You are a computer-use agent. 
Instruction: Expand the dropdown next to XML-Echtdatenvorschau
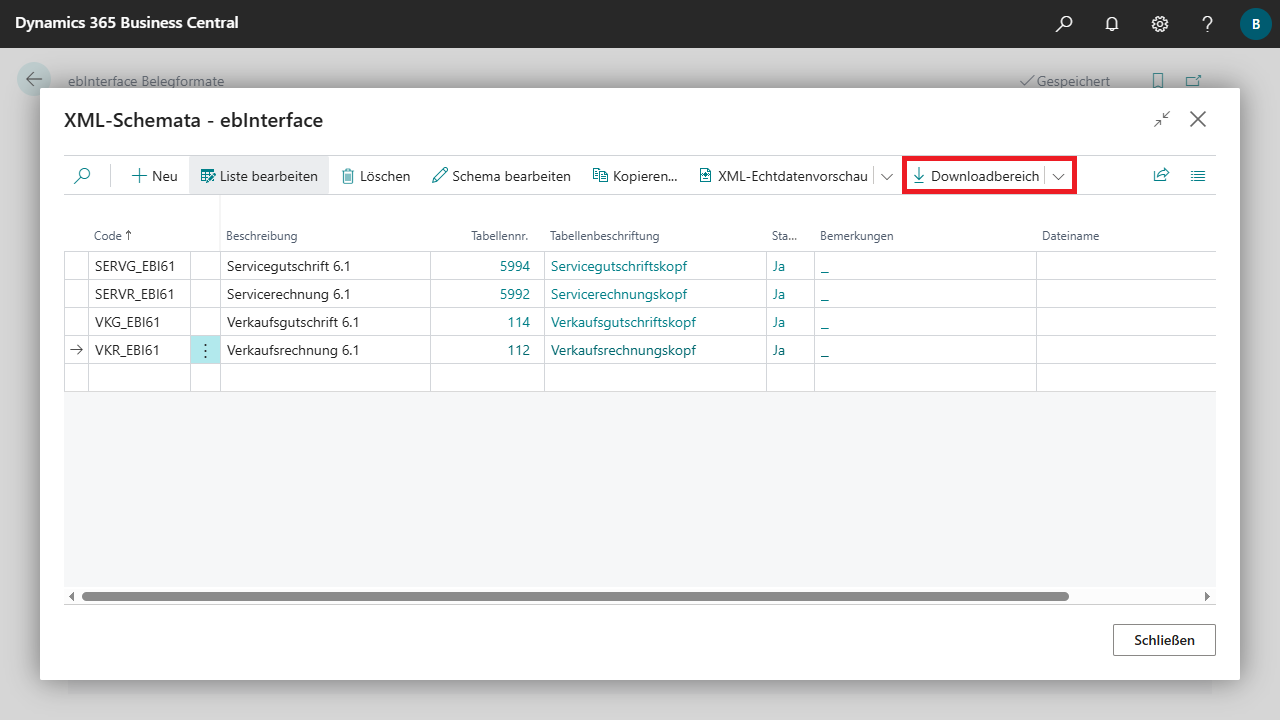pos(886,176)
